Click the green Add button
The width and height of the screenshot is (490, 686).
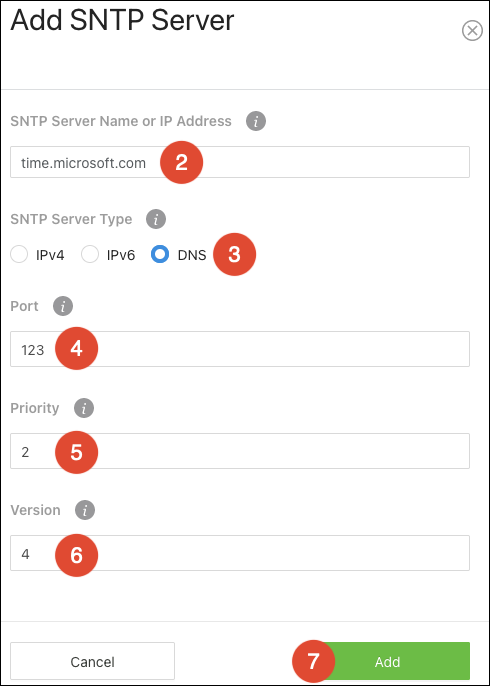(x=388, y=661)
